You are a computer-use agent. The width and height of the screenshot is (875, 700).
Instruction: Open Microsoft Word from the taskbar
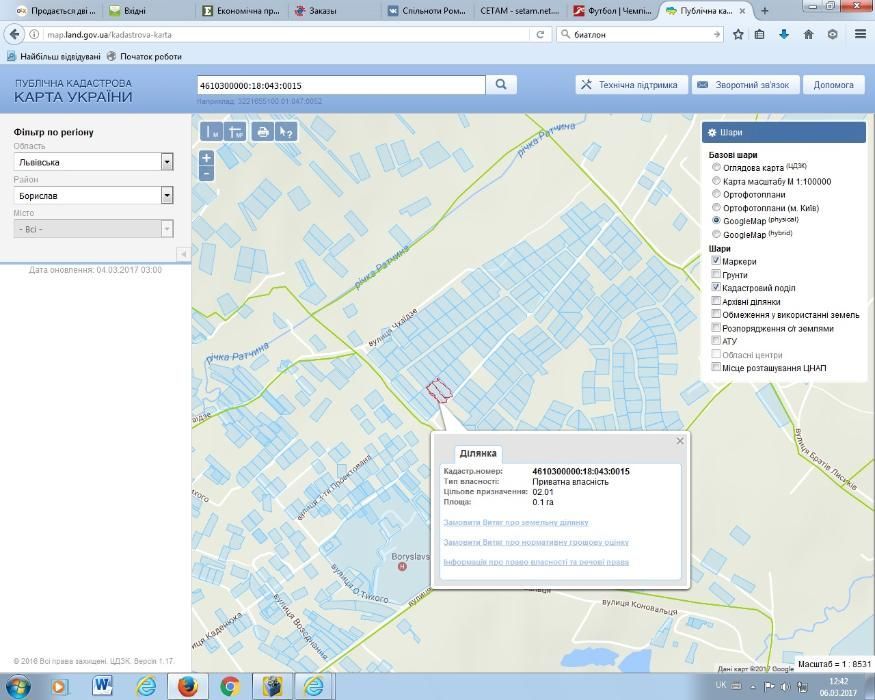coord(103,685)
